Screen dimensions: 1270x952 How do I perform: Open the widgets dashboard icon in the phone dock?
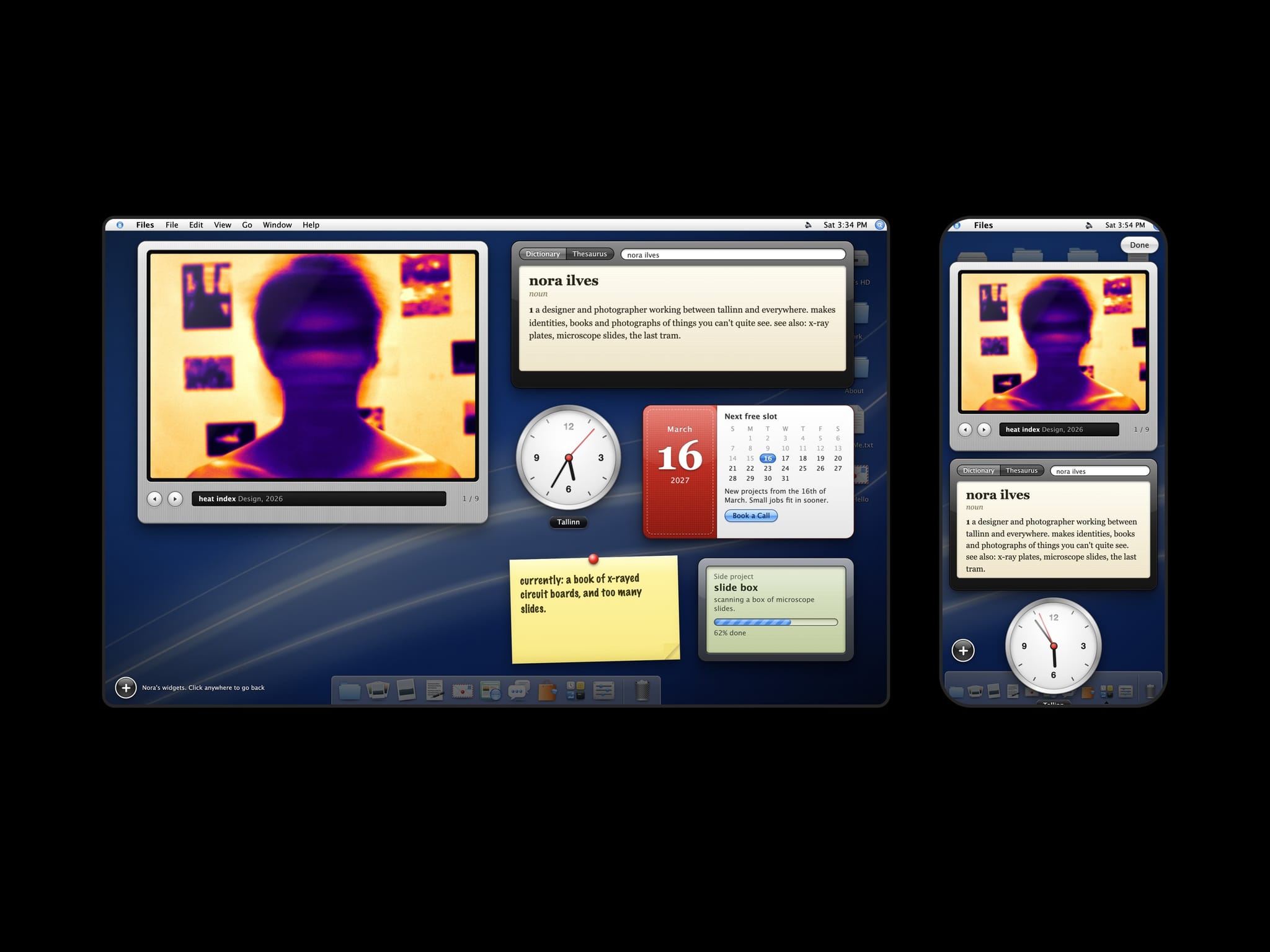coord(1106,691)
